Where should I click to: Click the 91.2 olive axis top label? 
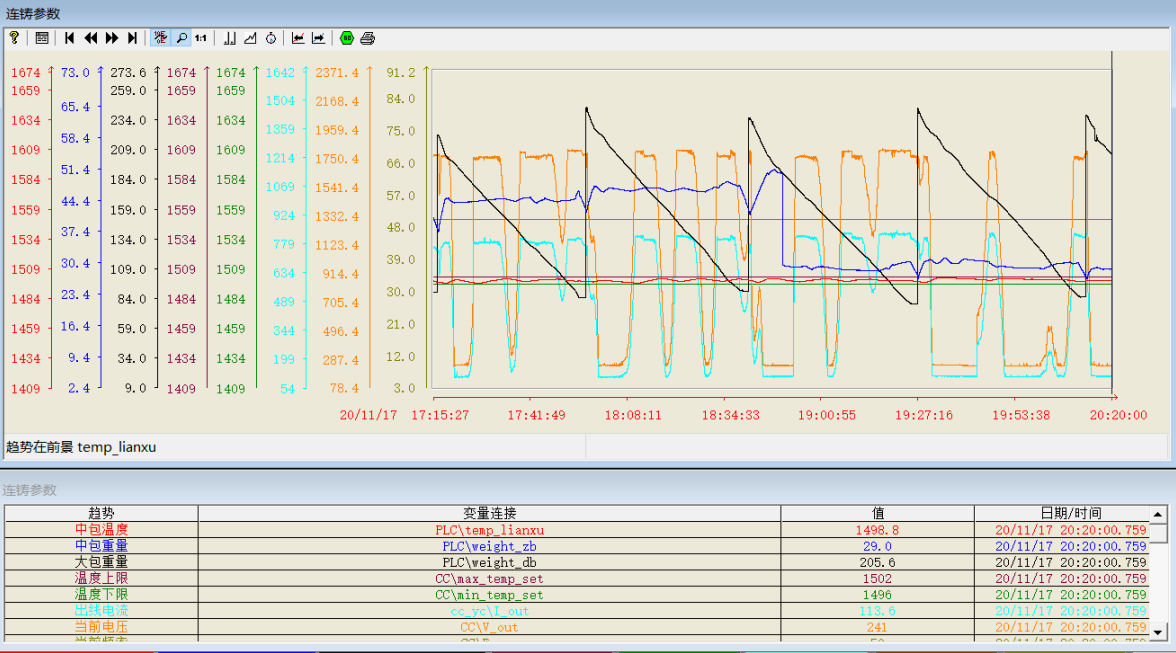(x=400, y=73)
